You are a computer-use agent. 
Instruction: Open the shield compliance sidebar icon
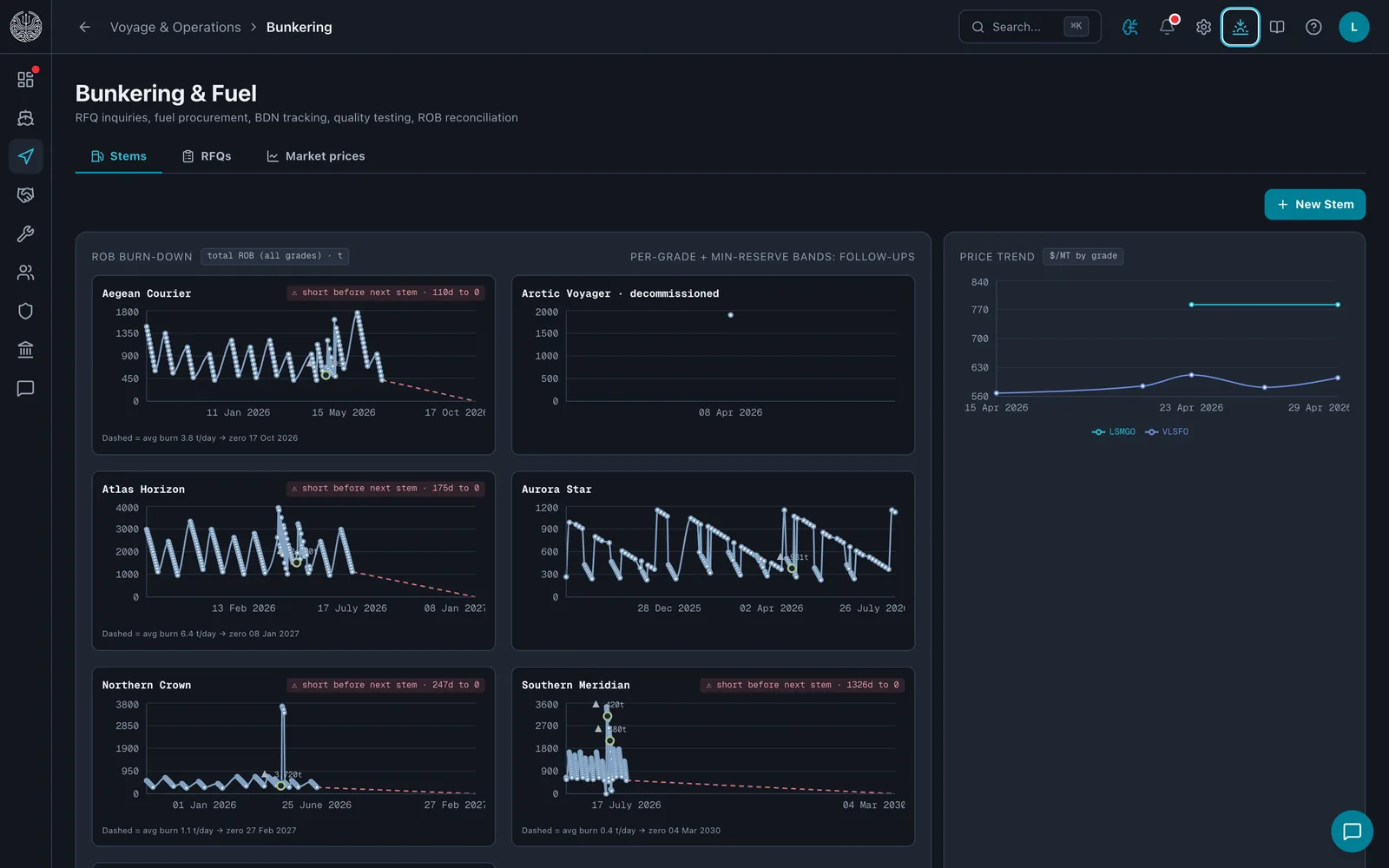click(25, 311)
